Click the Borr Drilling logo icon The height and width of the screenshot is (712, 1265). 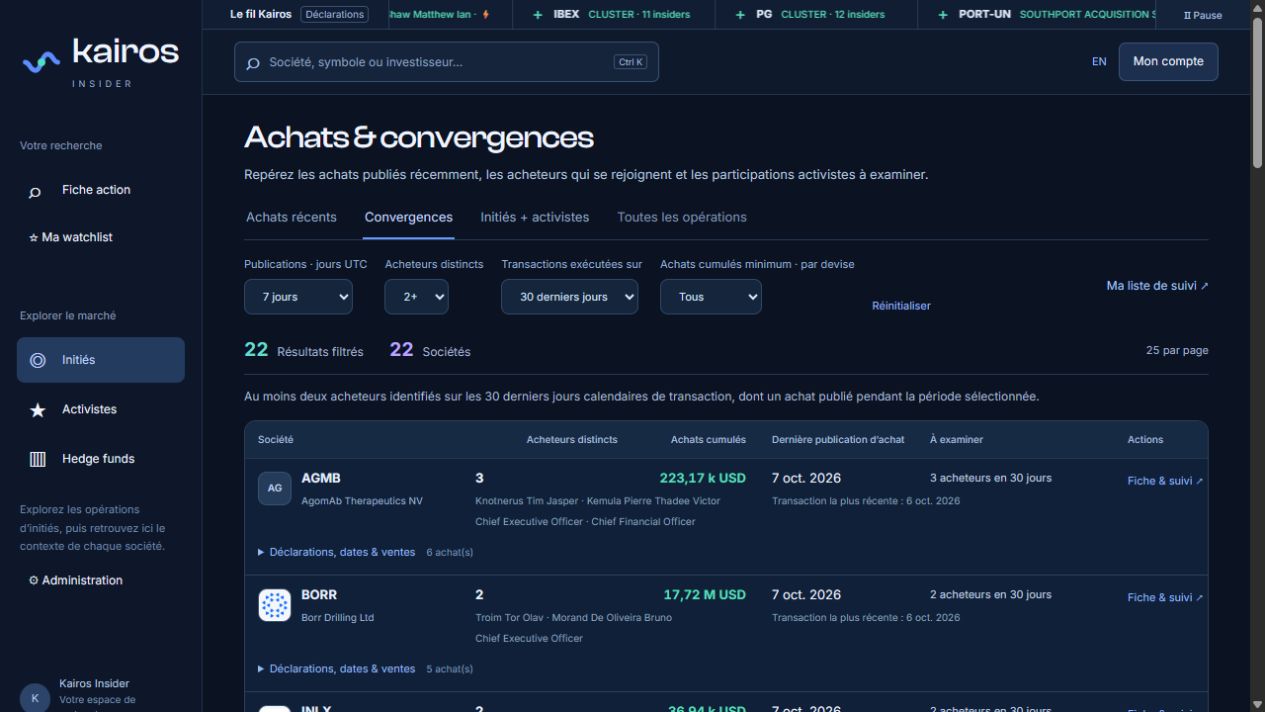275,605
